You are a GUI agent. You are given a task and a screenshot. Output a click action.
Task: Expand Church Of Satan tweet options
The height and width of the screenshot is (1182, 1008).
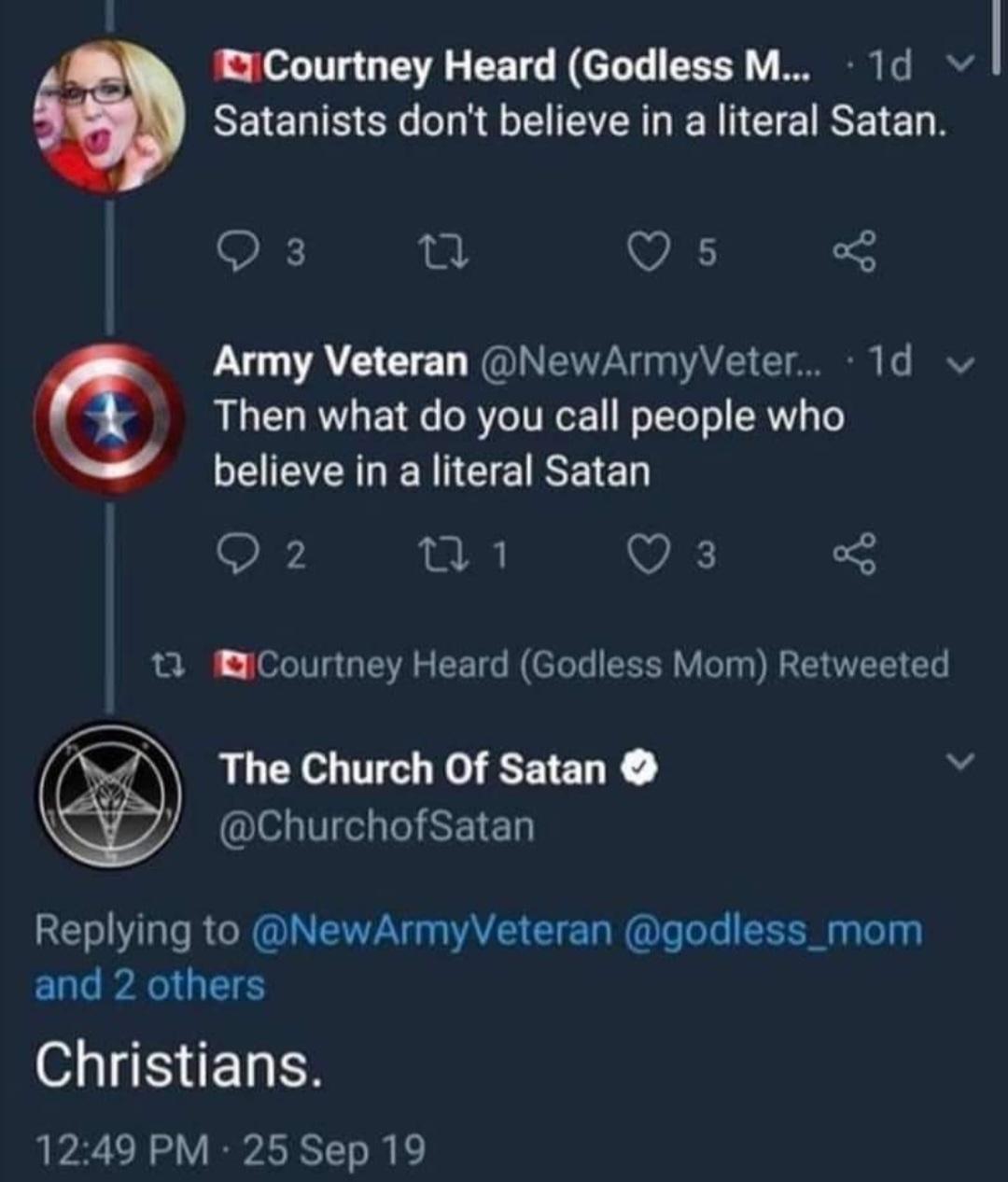[959, 762]
